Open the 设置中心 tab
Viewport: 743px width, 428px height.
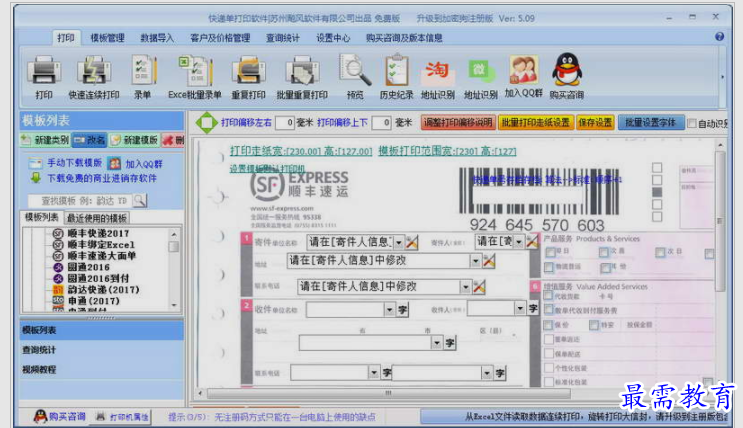(333, 38)
